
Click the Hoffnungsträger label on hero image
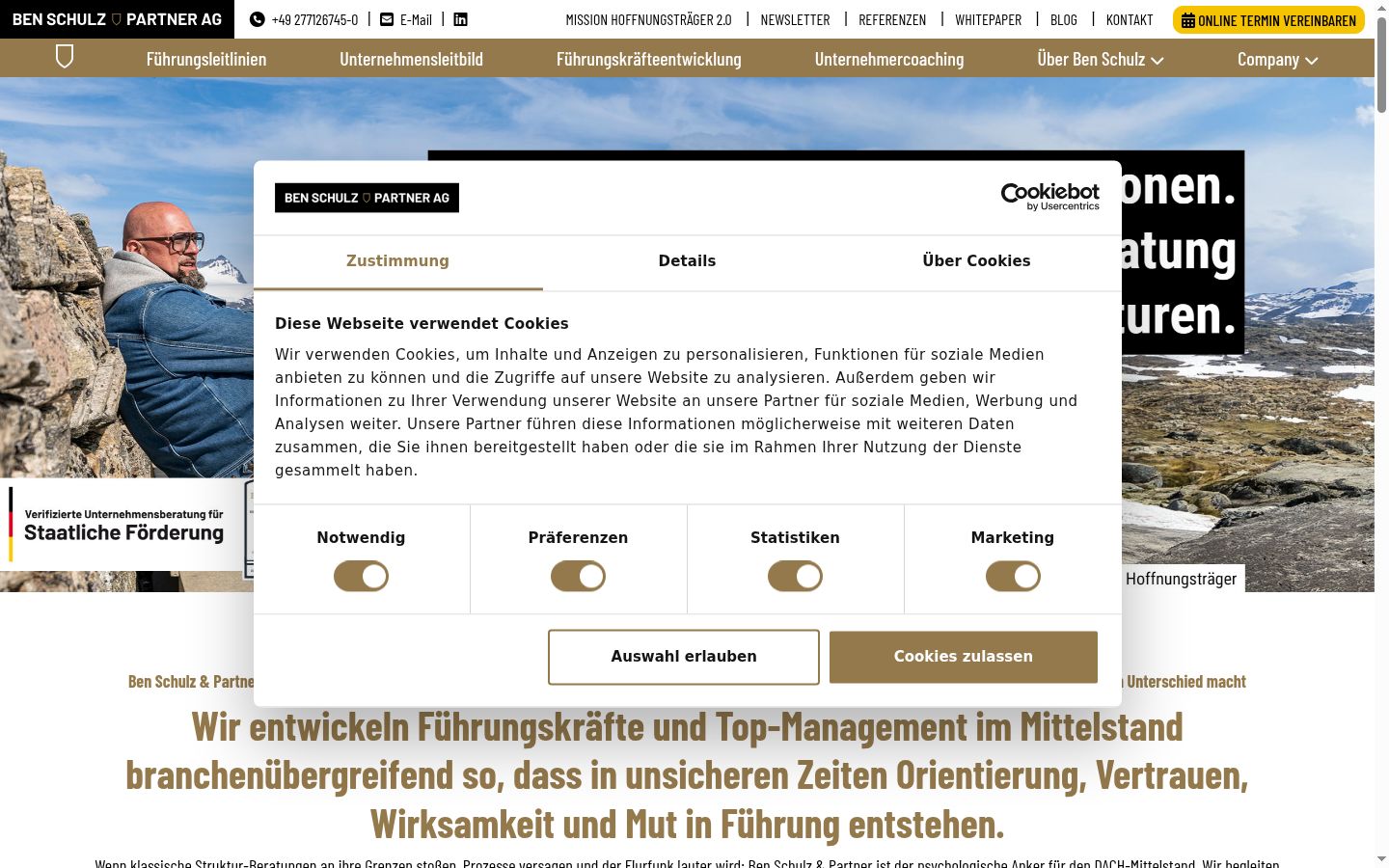(x=1181, y=579)
